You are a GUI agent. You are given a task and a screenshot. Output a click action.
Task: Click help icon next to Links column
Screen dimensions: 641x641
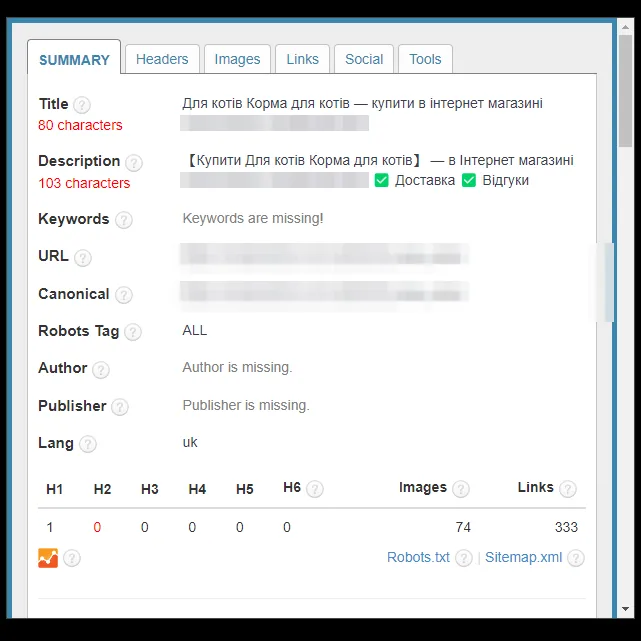pyautogui.click(x=568, y=489)
